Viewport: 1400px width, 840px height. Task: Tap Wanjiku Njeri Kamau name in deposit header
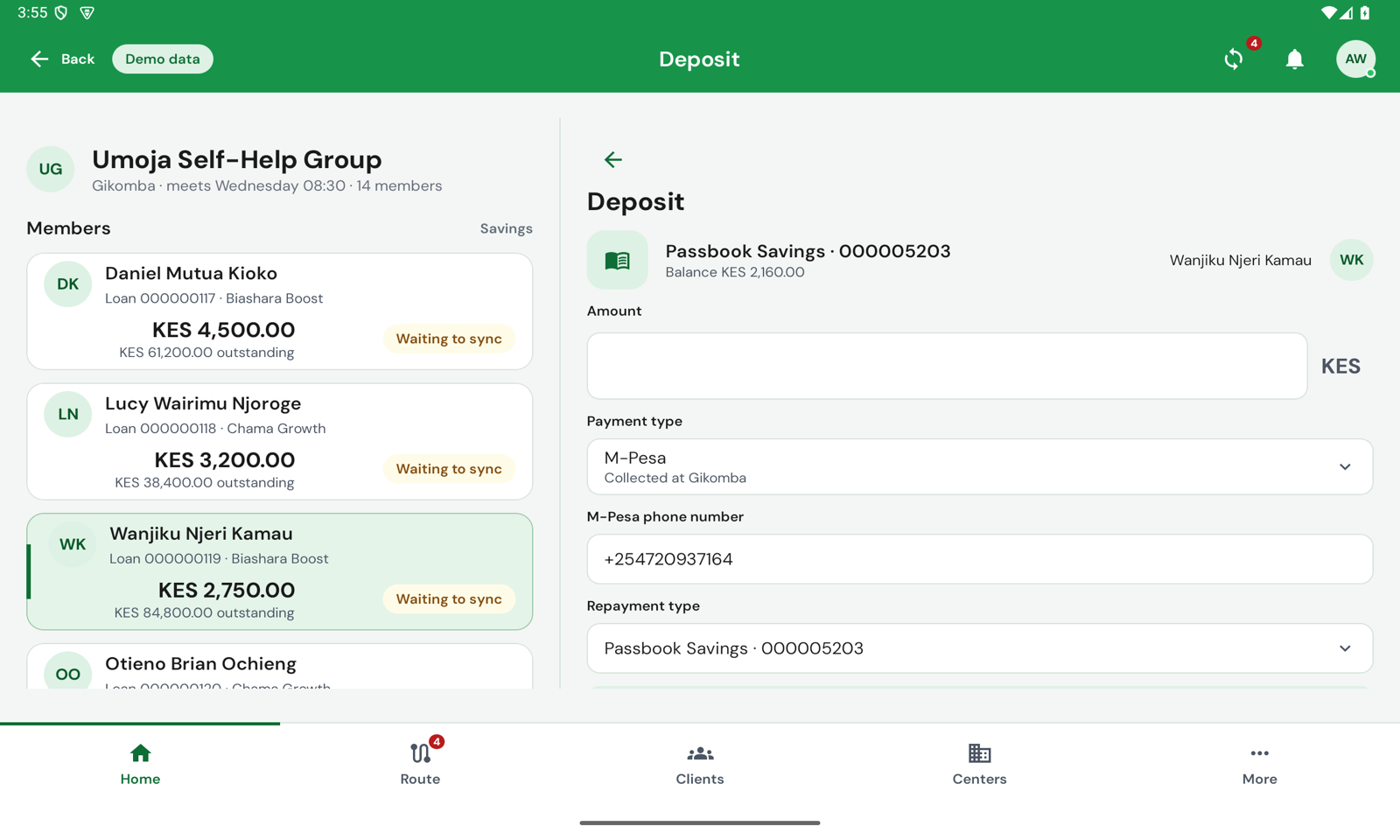pos(1240,260)
